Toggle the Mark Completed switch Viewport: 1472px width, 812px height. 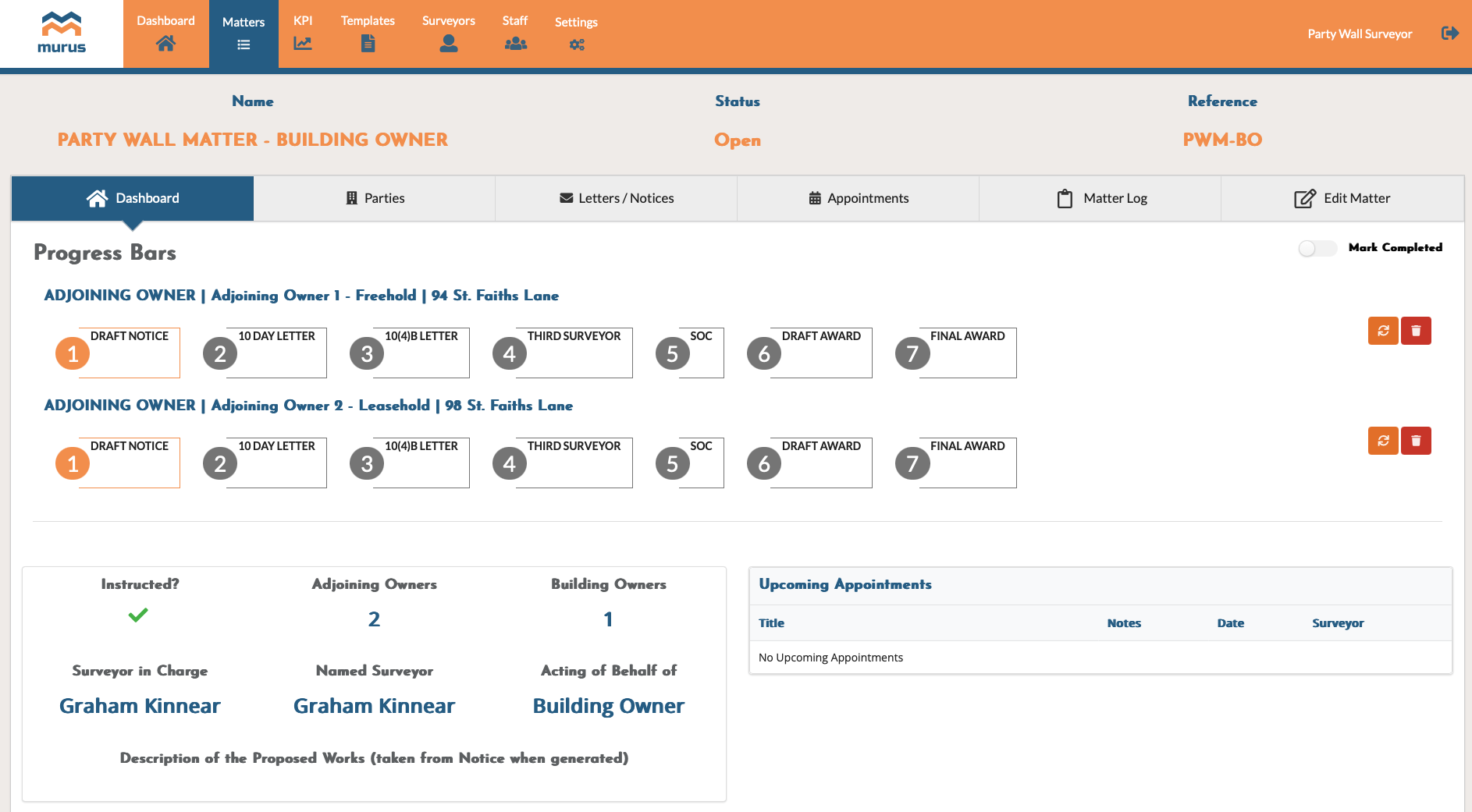tap(1317, 248)
